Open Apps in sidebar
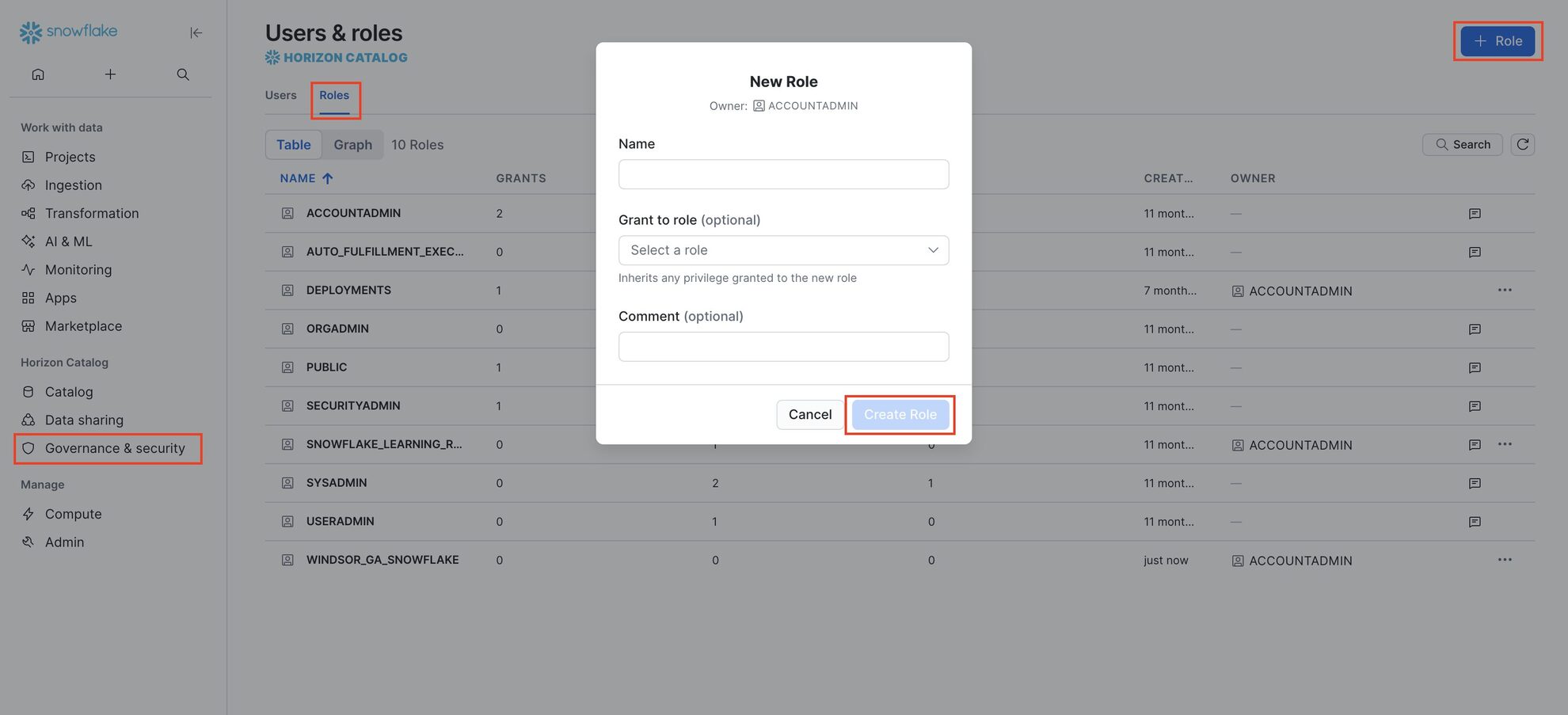Viewport: 1568px width, 715px height. [x=60, y=298]
